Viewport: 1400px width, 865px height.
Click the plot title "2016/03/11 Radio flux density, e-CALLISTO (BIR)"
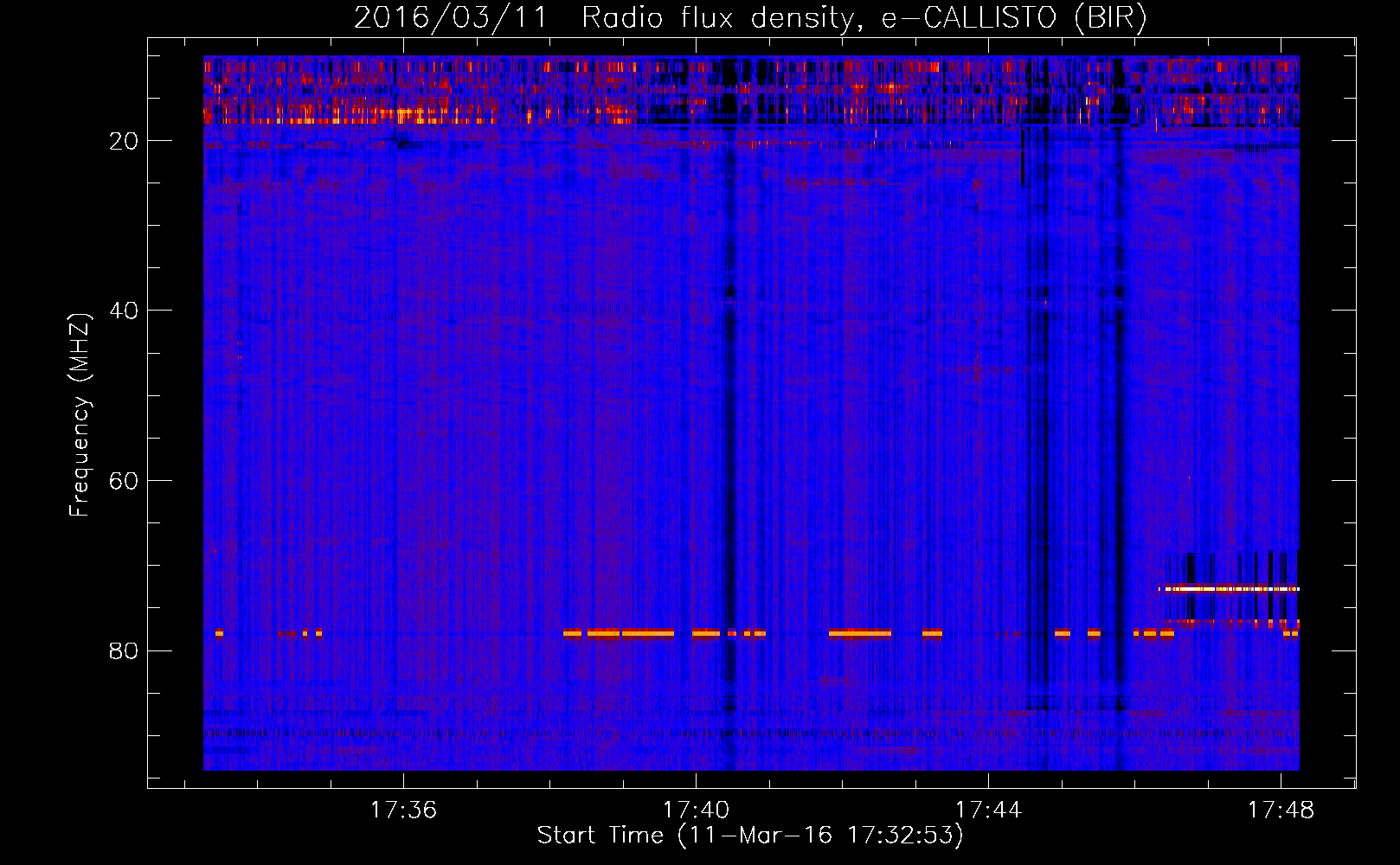point(750,17)
